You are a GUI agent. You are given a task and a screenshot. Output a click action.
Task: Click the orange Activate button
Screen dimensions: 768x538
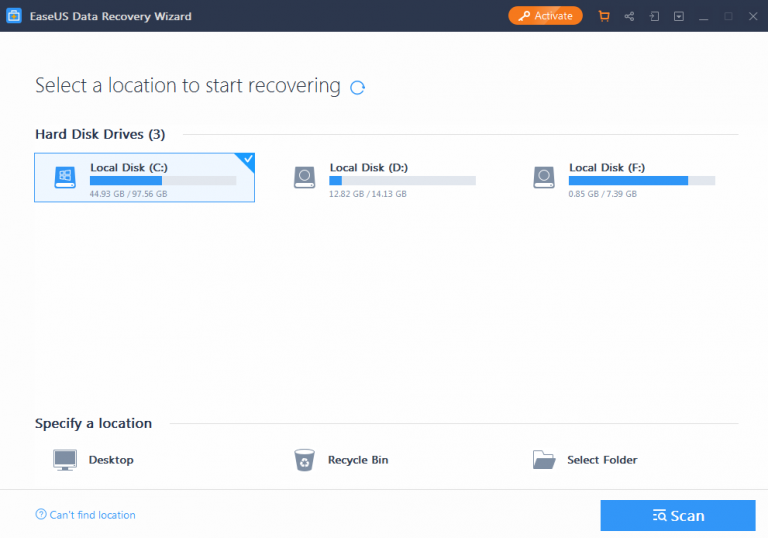[545, 16]
